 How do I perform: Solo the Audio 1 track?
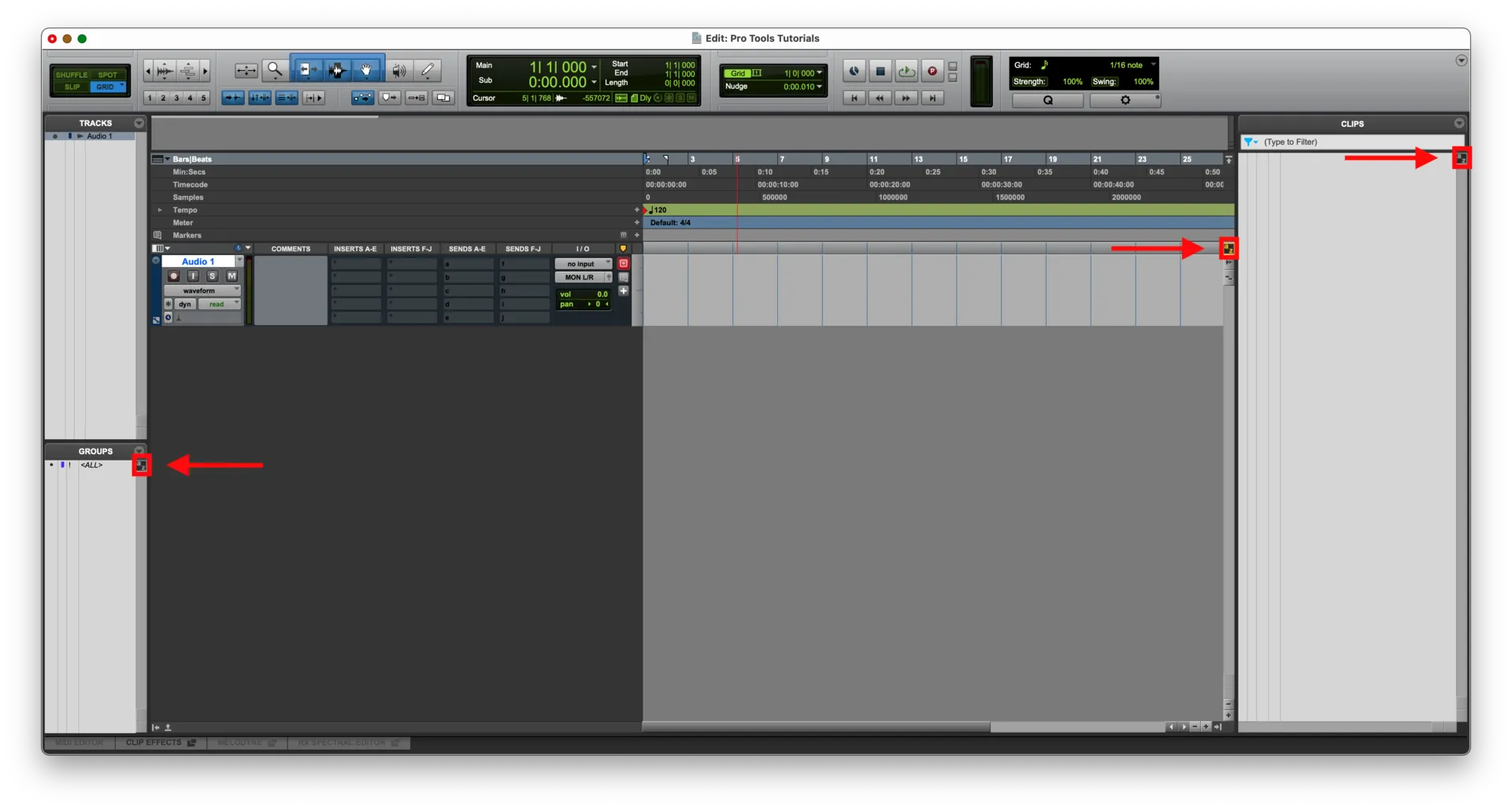click(212, 276)
